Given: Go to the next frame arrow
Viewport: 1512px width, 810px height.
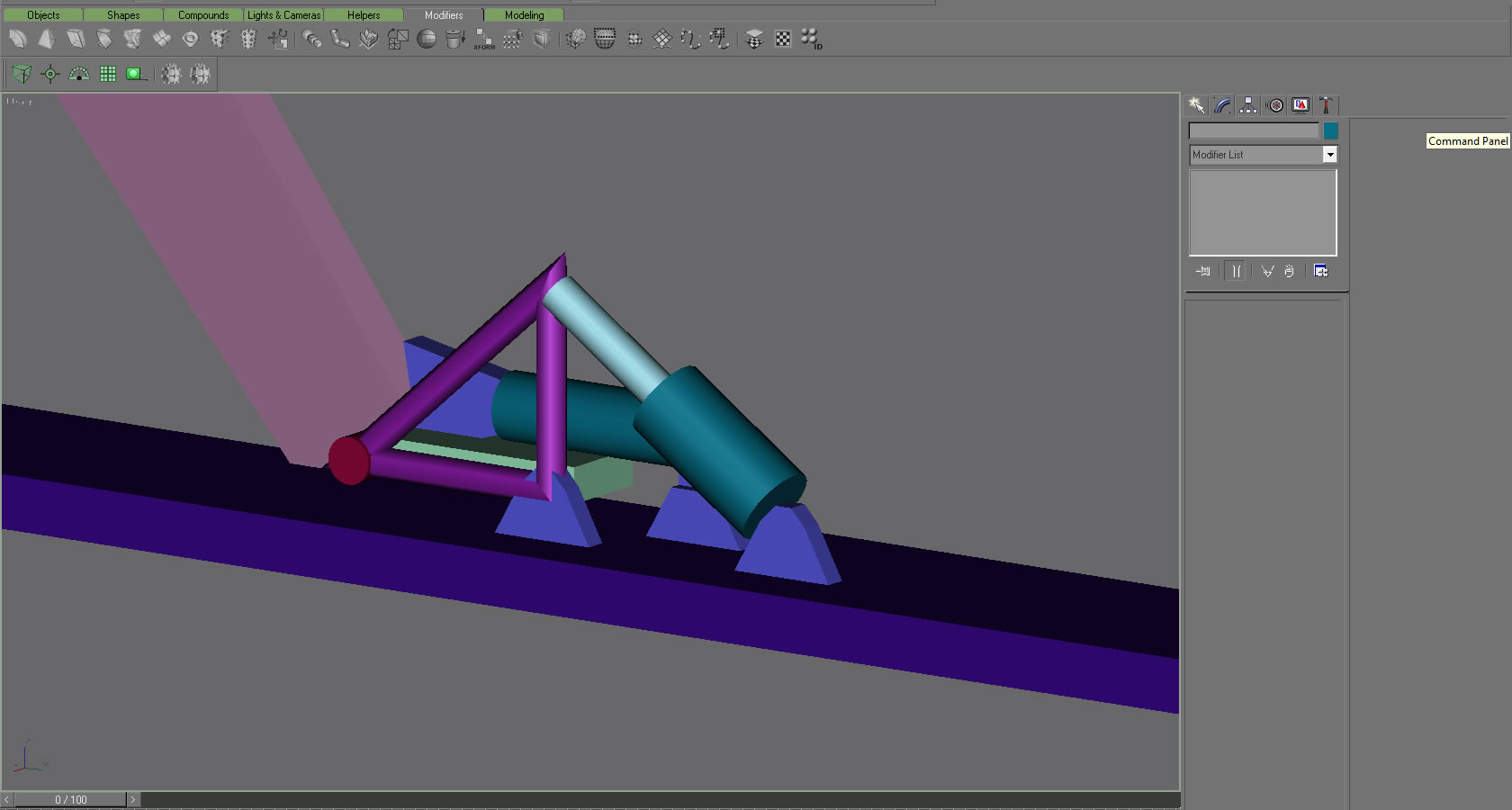Looking at the screenshot, I should (133, 799).
